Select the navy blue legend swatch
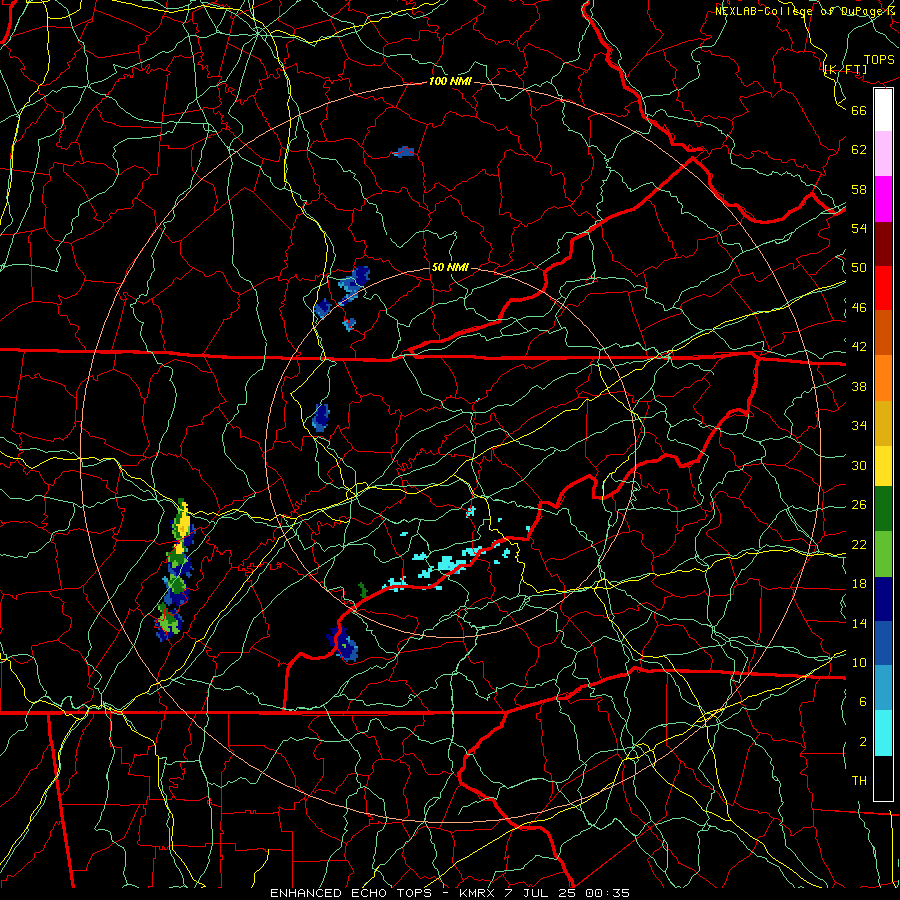 883,599
